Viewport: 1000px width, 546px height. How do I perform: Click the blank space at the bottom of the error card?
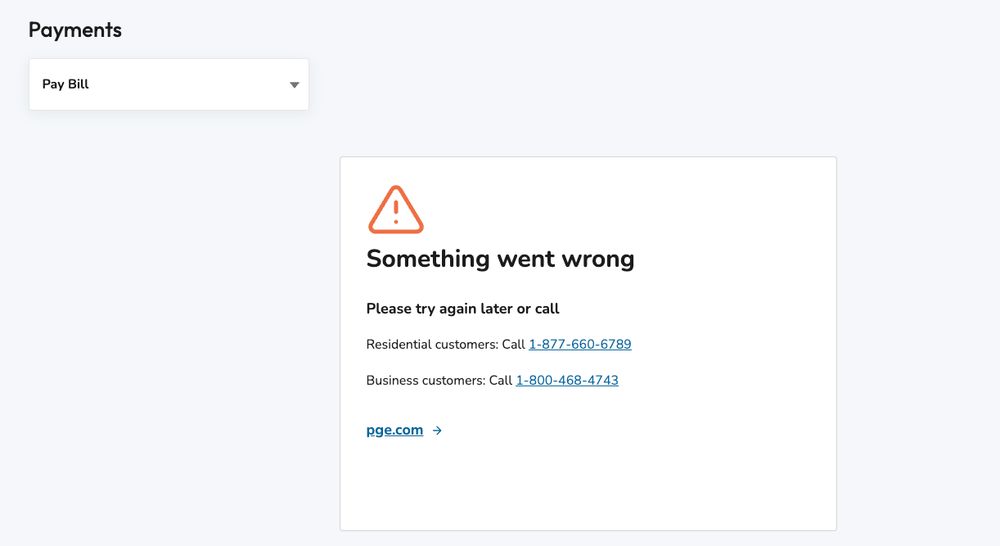(588, 490)
